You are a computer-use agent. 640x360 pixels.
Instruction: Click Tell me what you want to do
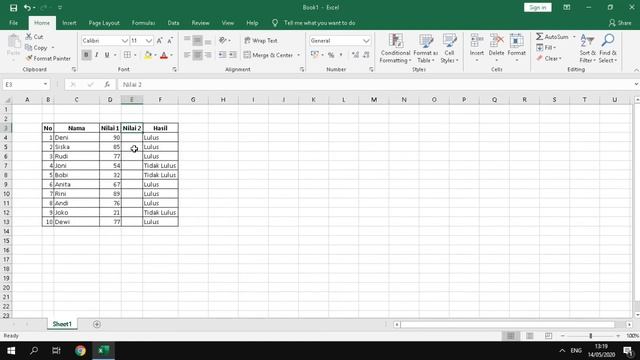[320, 23]
